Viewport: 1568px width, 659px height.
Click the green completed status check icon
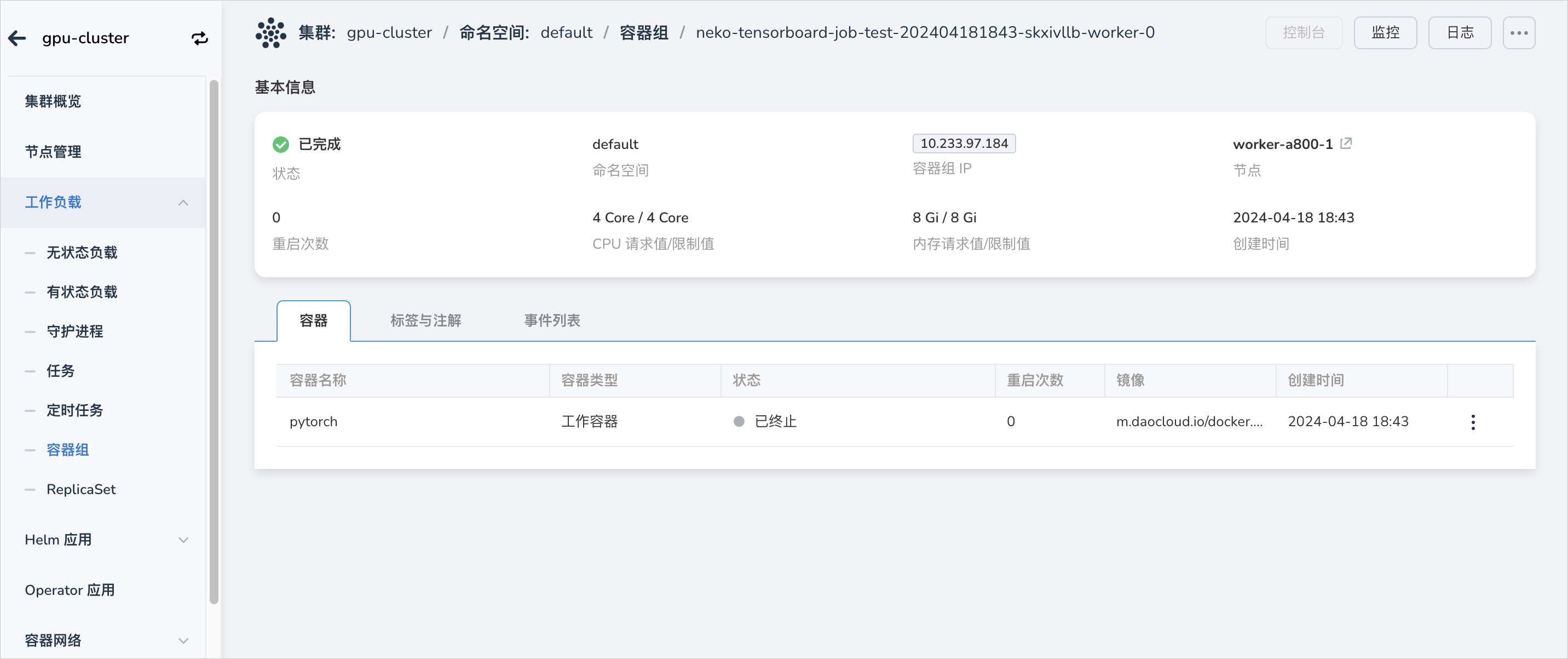[281, 145]
